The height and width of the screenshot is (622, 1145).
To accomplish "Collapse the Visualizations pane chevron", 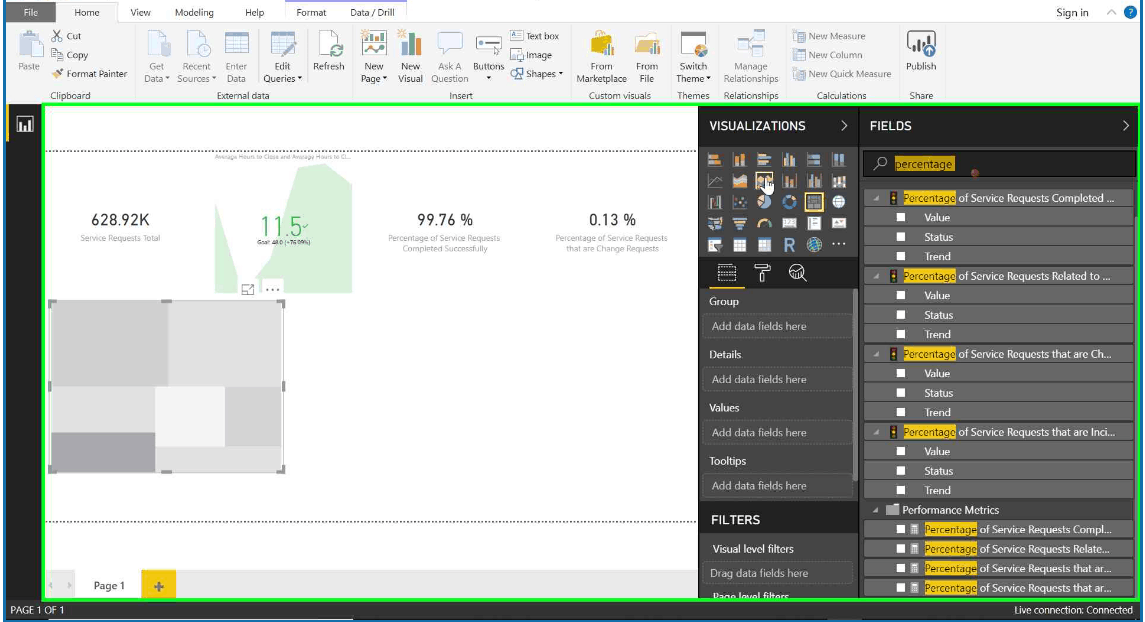I will tap(844, 126).
